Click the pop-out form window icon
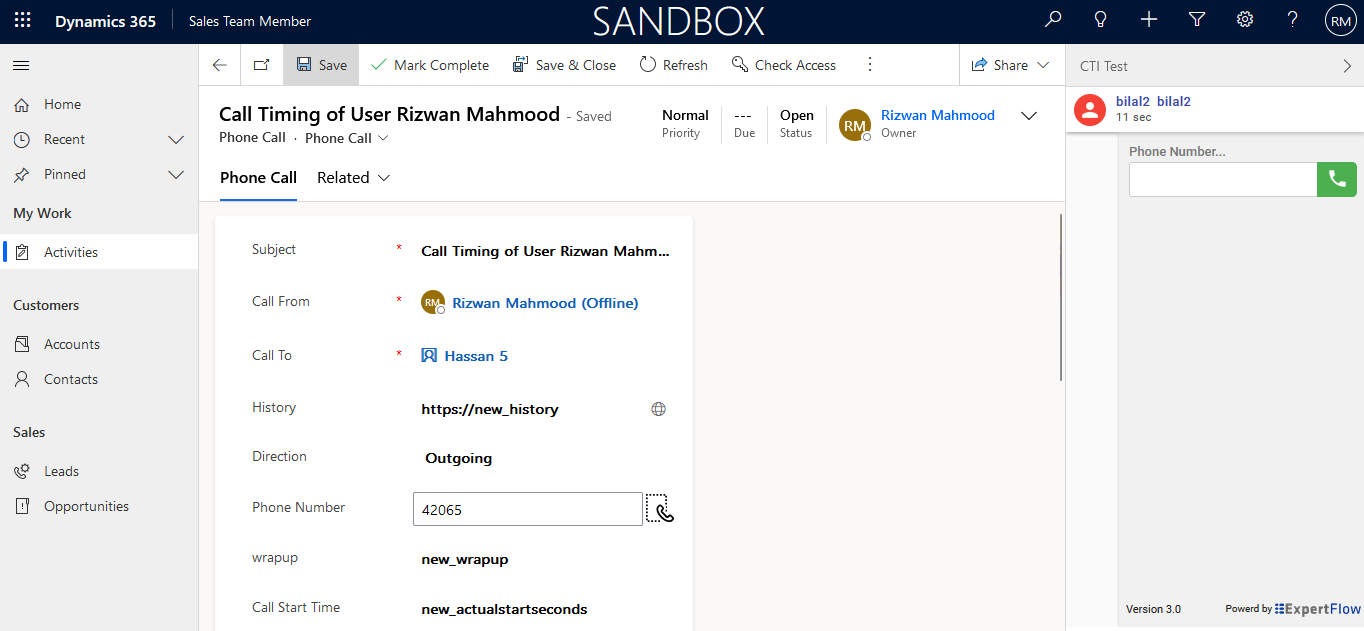The width and height of the screenshot is (1364, 631). pyautogui.click(x=261, y=65)
